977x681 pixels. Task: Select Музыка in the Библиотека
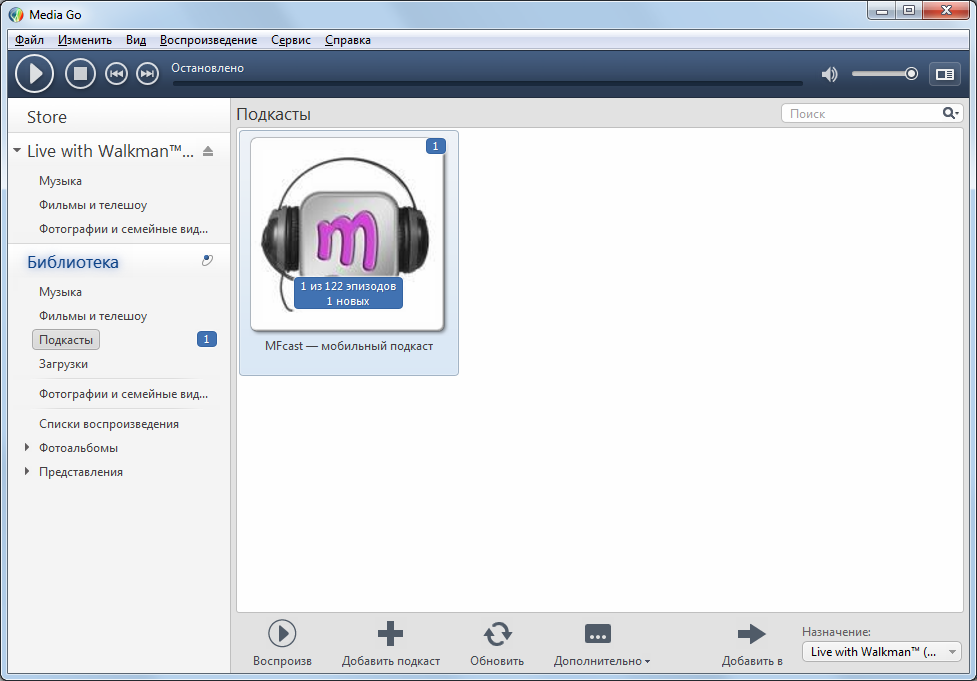(x=60, y=292)
